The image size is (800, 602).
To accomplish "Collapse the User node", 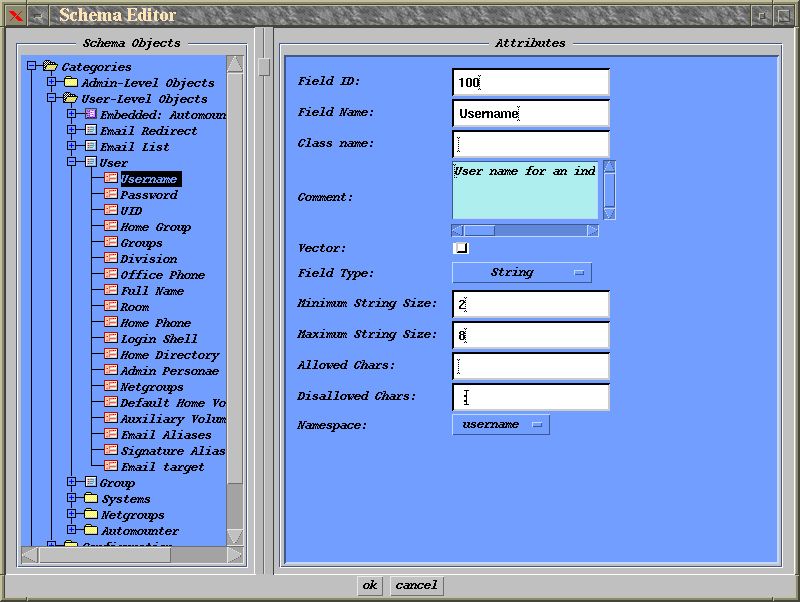I will tap(71, 162).
